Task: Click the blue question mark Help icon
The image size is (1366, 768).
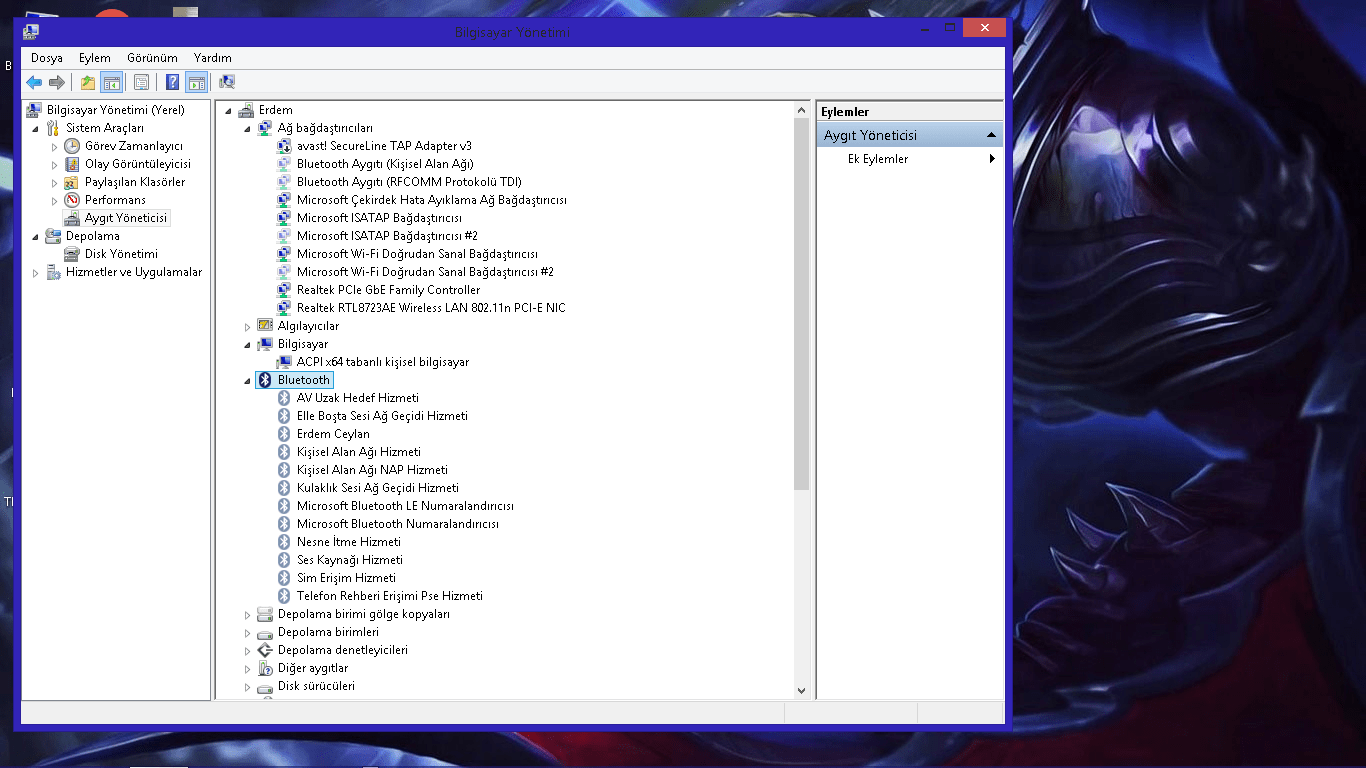Action: tap(173, 82)
